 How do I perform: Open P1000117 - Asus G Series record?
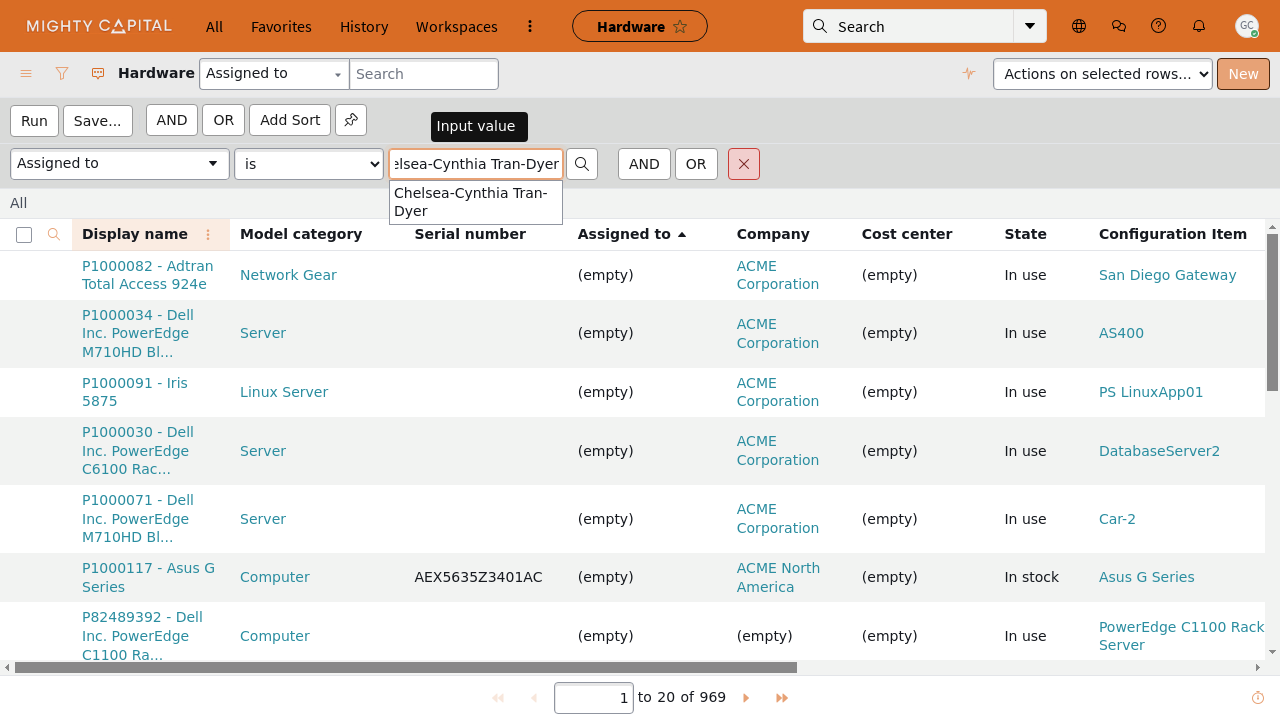(148, 577)
